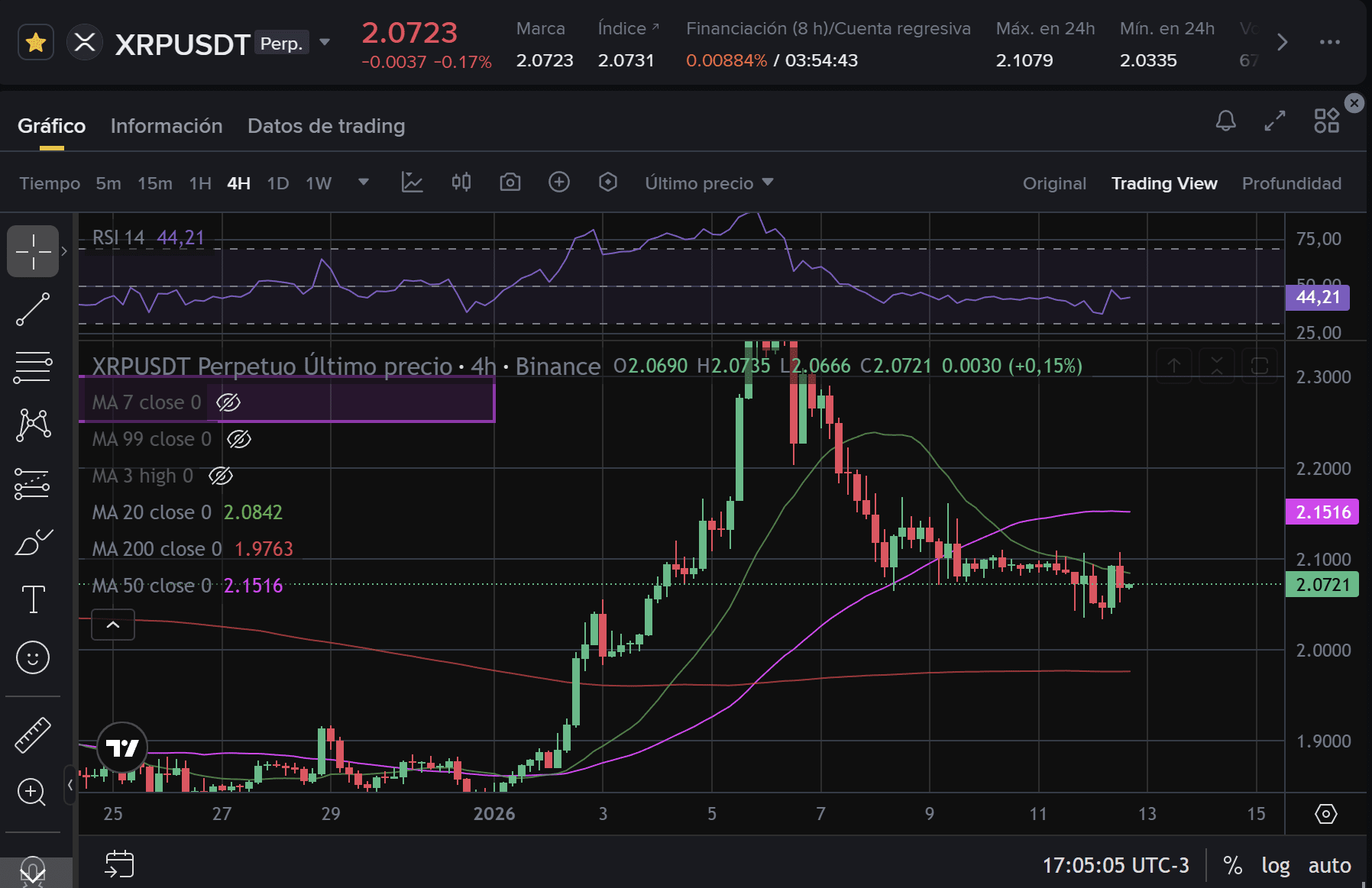Open the go-to-date calendar icon
Image resolution: width=1372 pixels, height=888 pixels.
[x=119, y=864]
